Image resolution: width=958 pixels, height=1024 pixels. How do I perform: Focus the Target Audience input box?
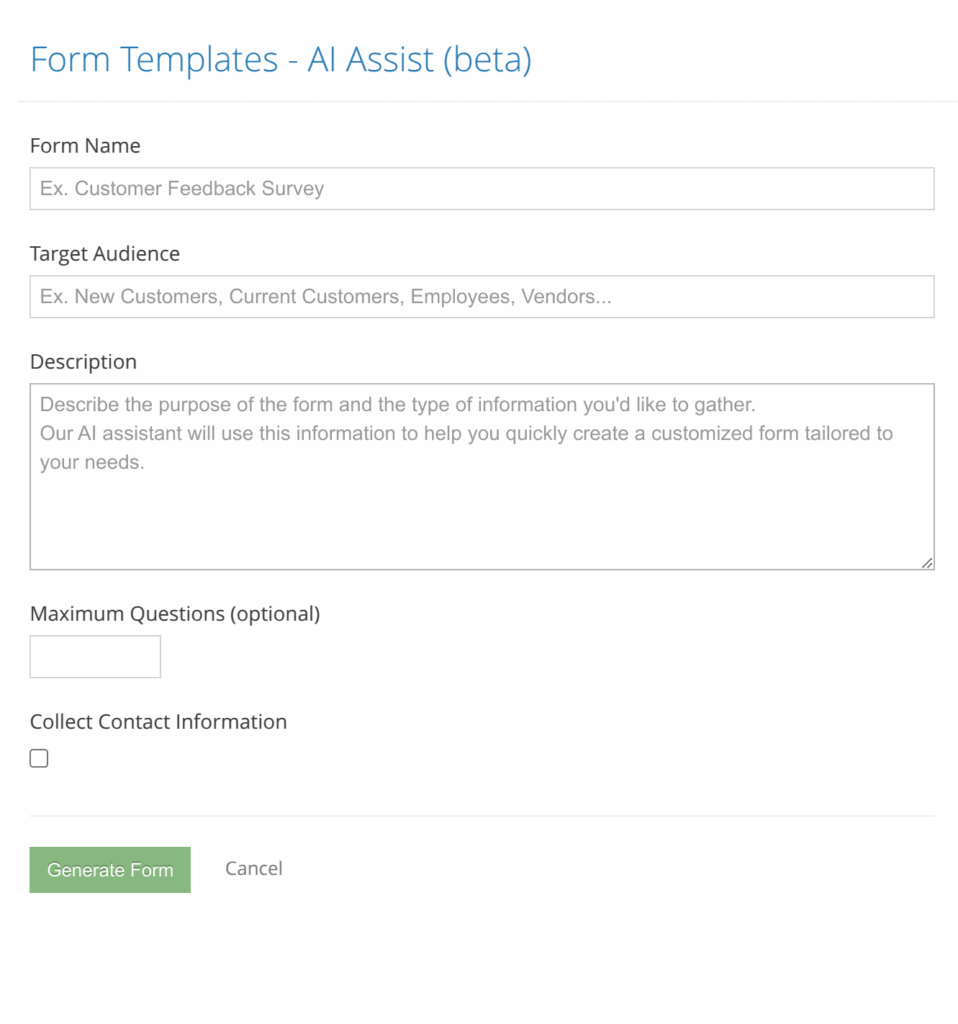[x=482, y=296]
